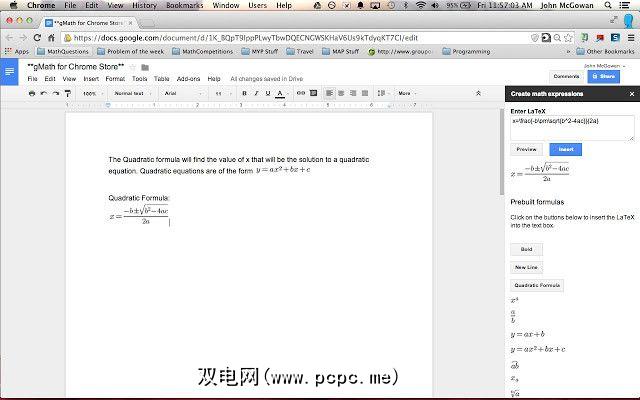Click the volume icon in menu bar

coord(435,5)
